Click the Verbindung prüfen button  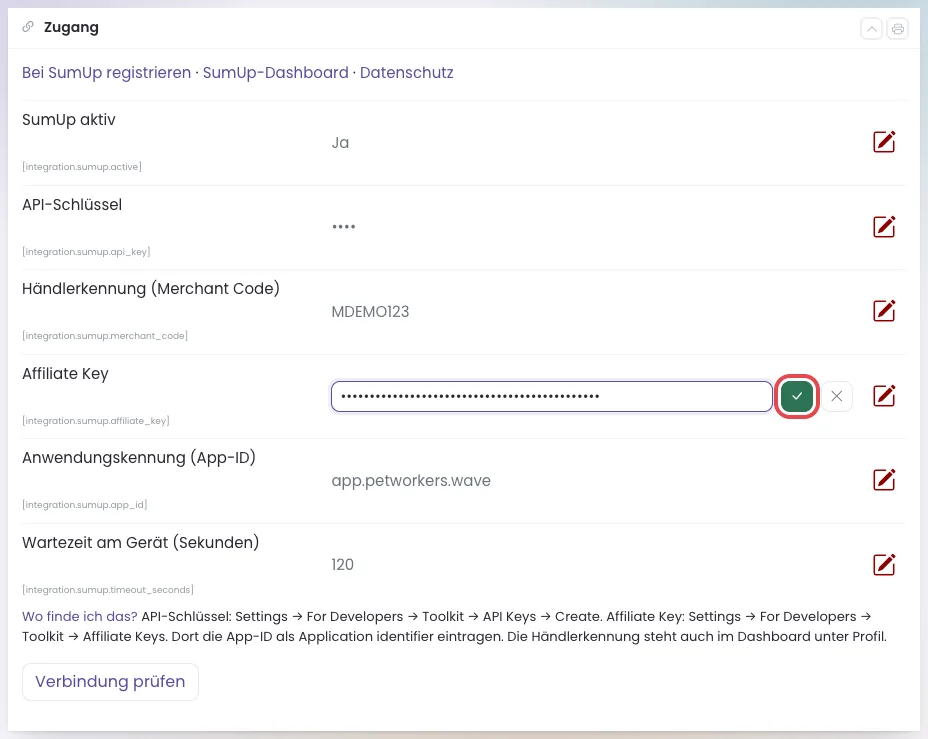pyautogui.click(x=110, y=682)
